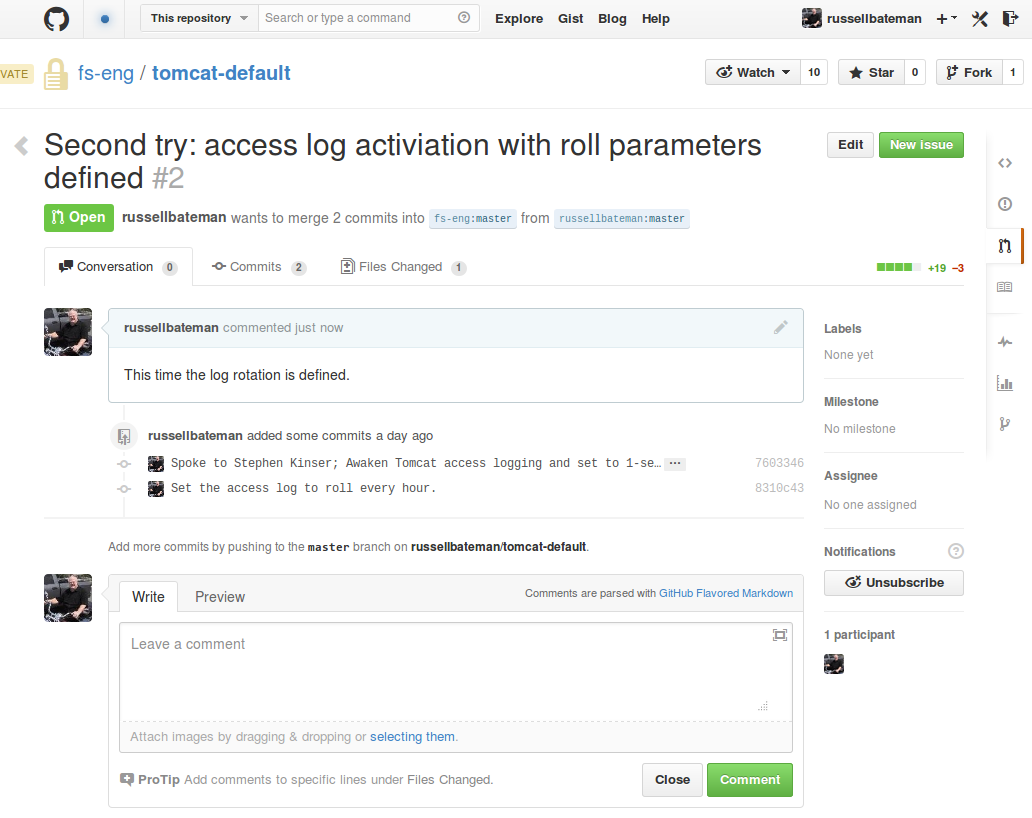Star the tomcat-default repository
Viewport: 1032px width, 818px height.
point(871,72)
